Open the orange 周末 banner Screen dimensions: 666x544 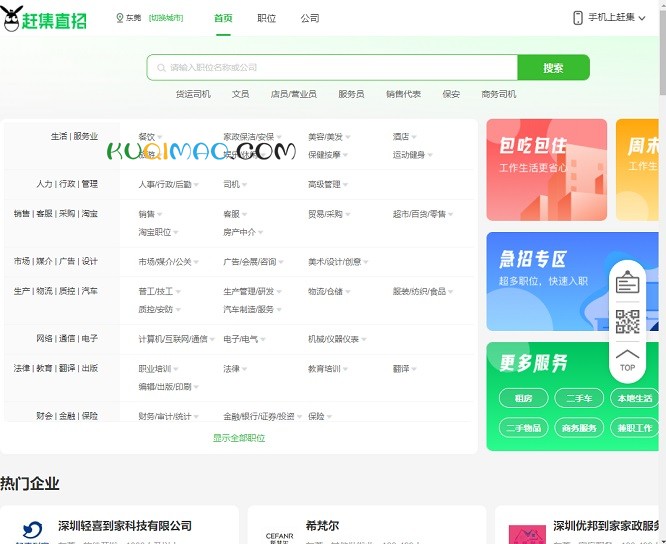pos(637,170)
